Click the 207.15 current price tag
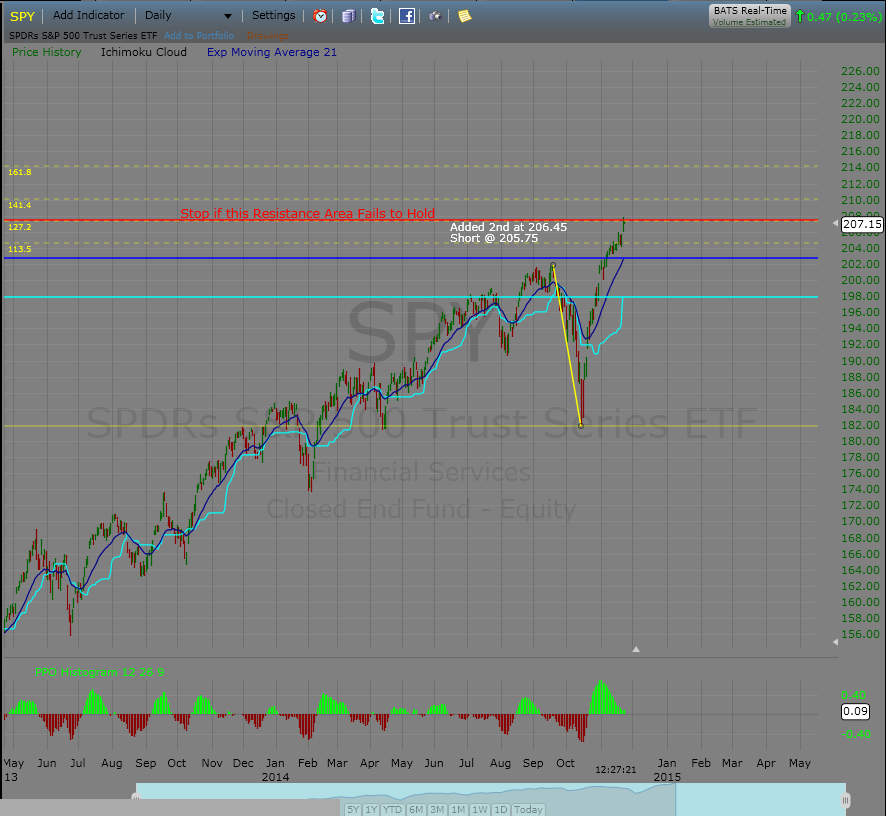The image size is (886, 816). point(862,224)
